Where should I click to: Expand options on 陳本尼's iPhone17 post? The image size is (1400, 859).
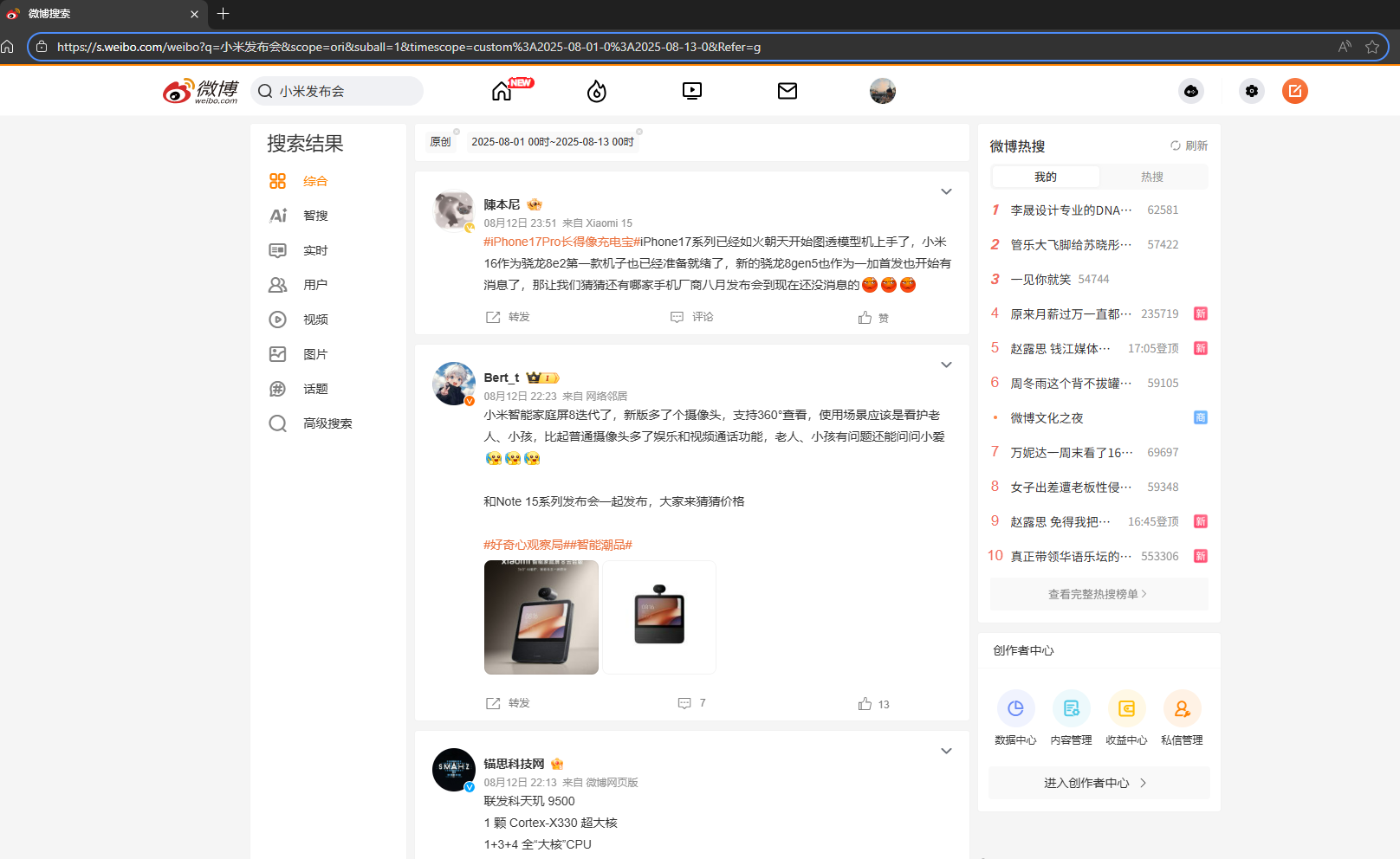(x=946, y=191)
